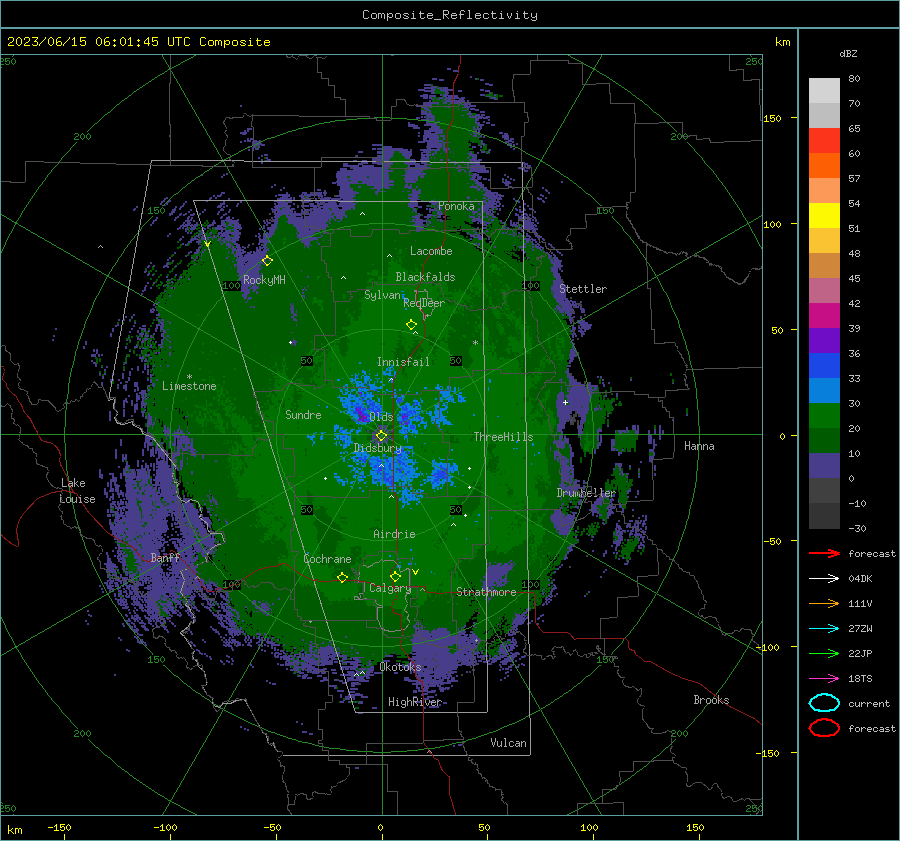This screenshot has width=900, height=841.
Task: Click the magenta 18TS arrow in legend
Action: pos(824,679)
